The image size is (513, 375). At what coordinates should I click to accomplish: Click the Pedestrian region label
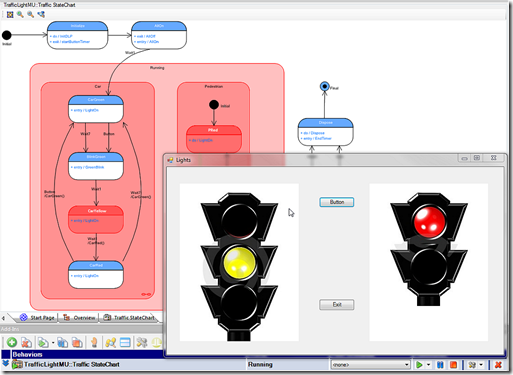214,86
